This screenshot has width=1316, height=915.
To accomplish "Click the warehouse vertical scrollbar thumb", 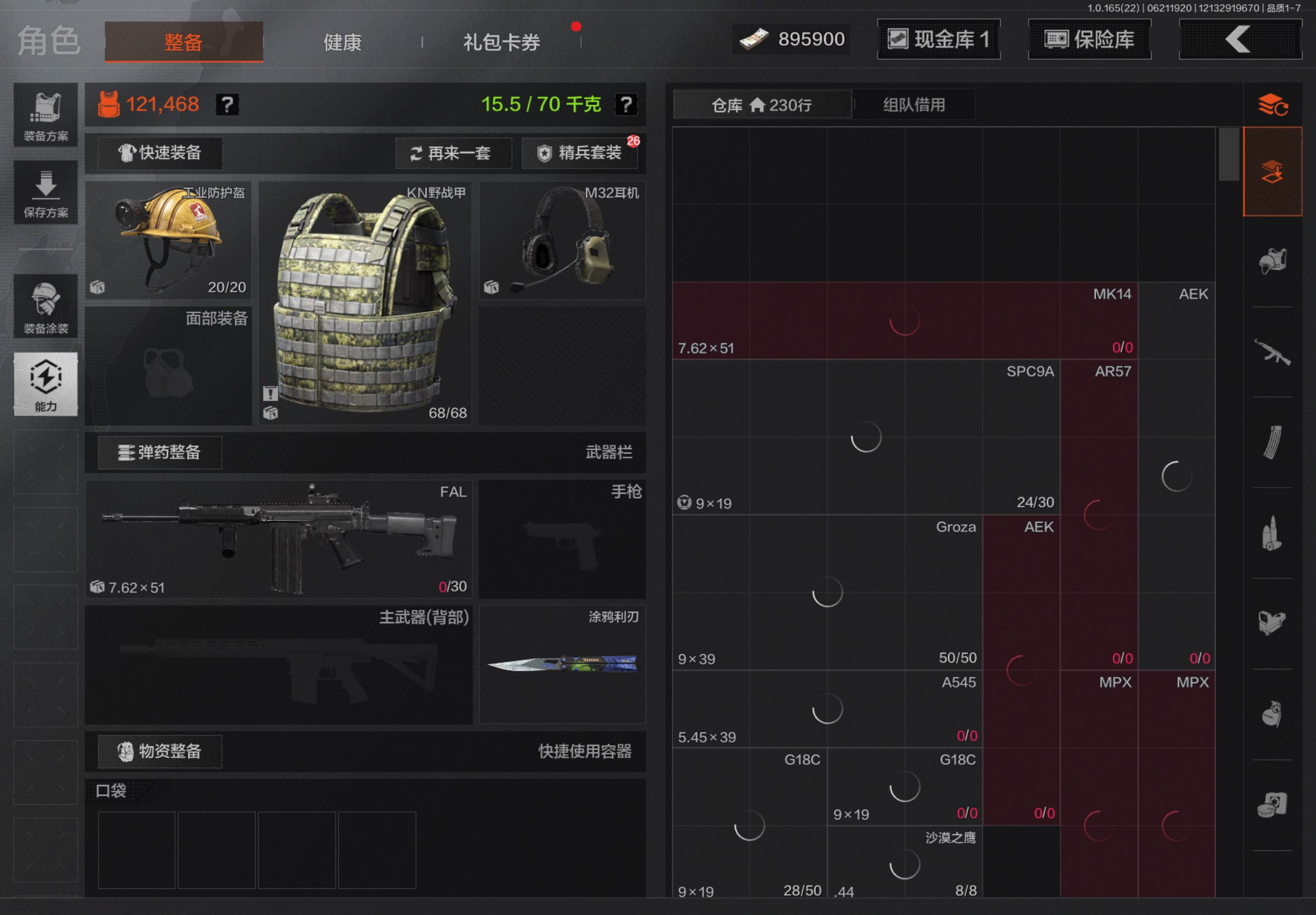I will tap(1228, 153).
